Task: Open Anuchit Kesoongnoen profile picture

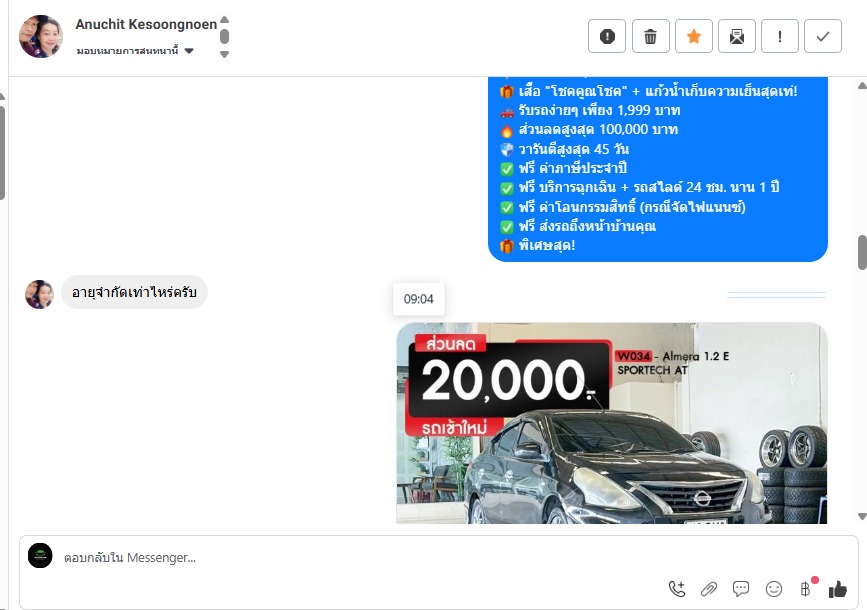Action: pyautogui.click(x=40, y=37)
